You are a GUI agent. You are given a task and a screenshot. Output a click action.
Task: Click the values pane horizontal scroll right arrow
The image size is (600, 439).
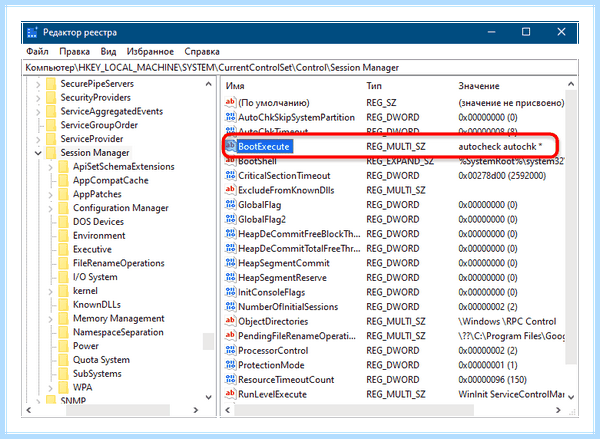pyautogui.click(x=558, y=410)
